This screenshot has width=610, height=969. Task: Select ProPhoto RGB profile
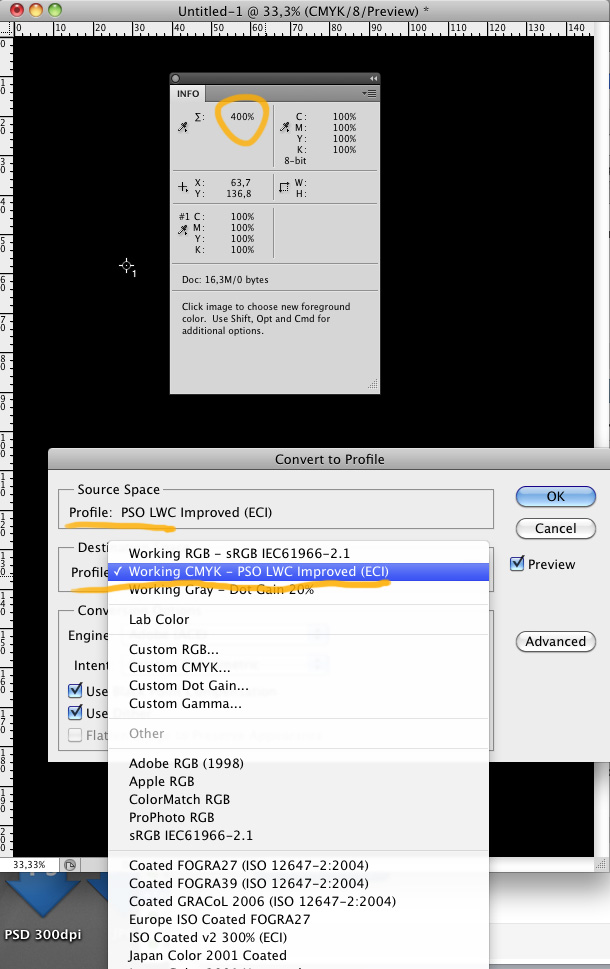click(299, 817)
